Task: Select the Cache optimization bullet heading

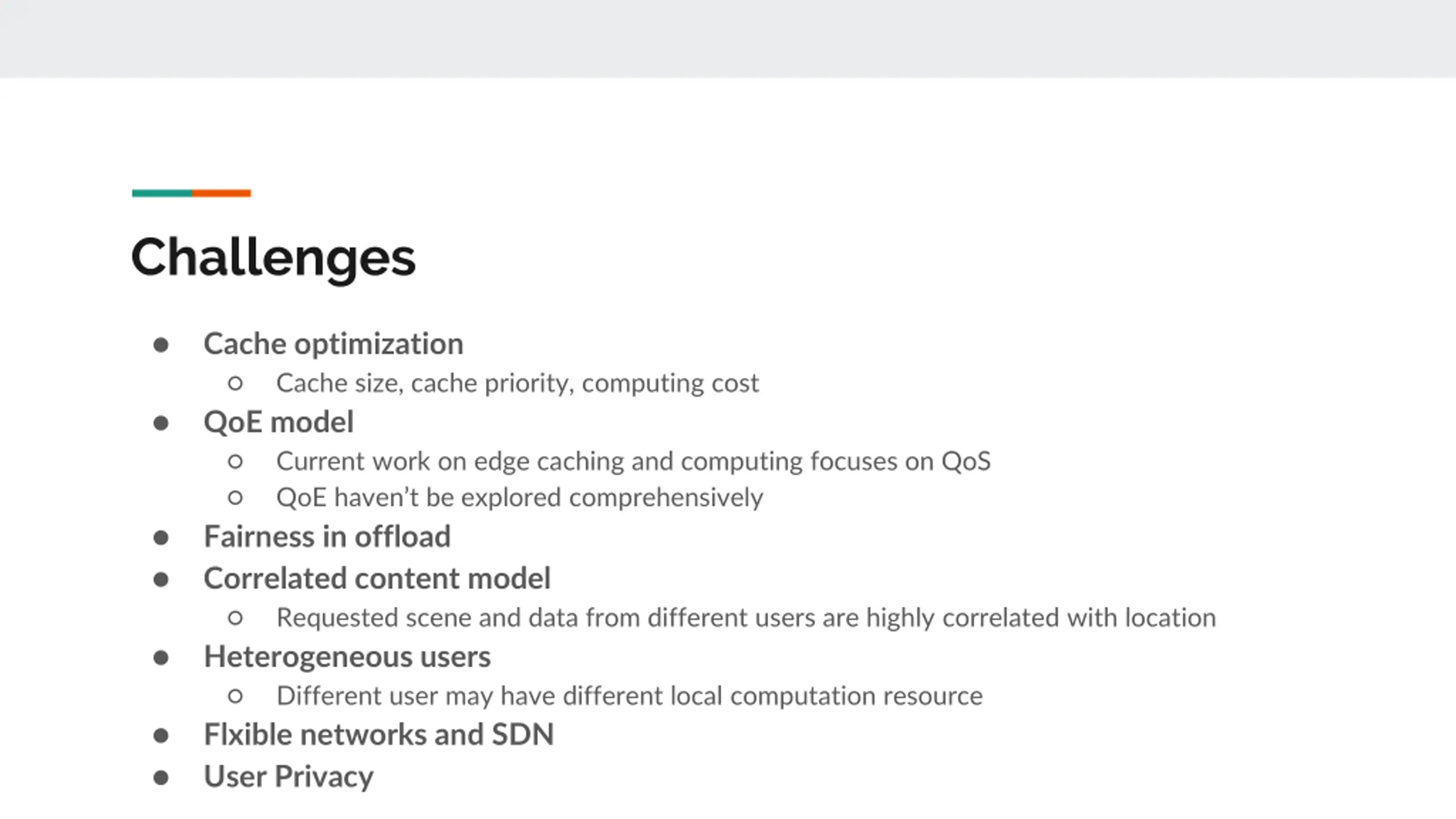Action: pos(333,344)
